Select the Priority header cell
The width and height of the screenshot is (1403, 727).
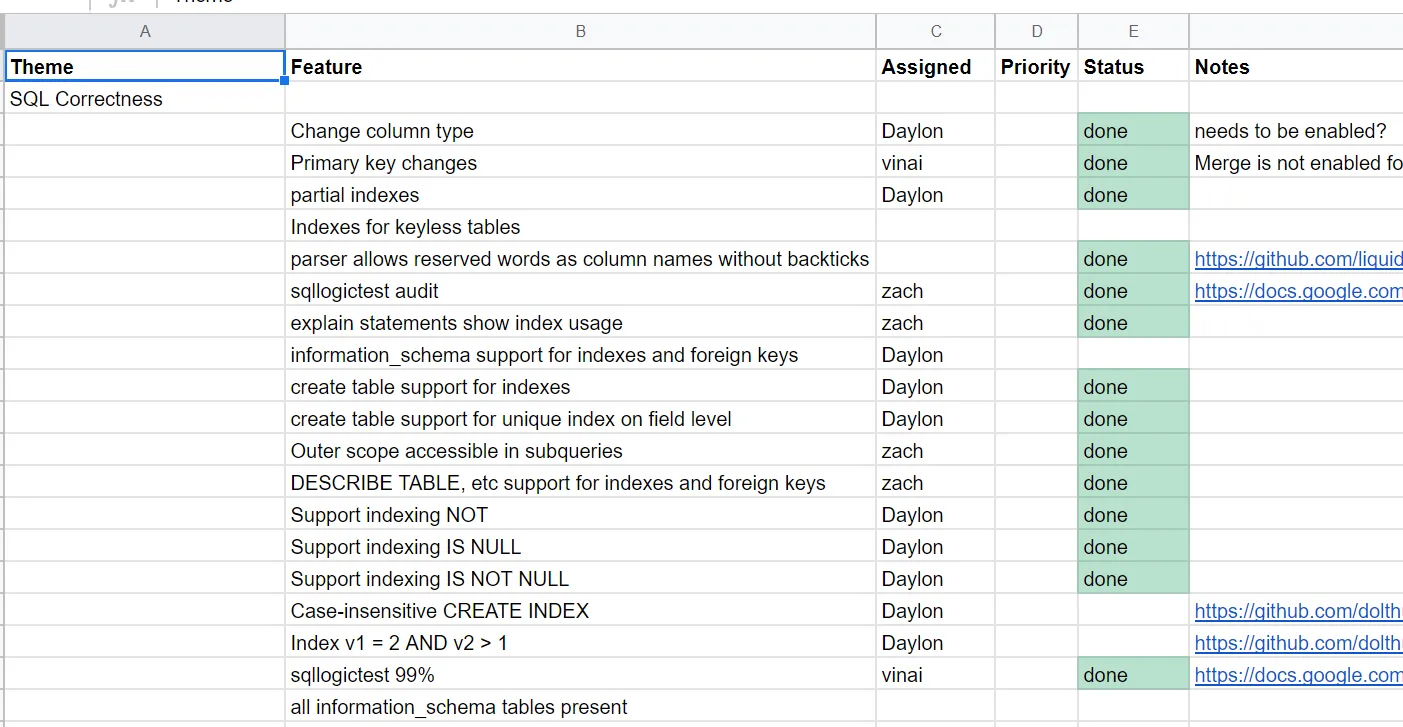click(x=1035, y=66)
